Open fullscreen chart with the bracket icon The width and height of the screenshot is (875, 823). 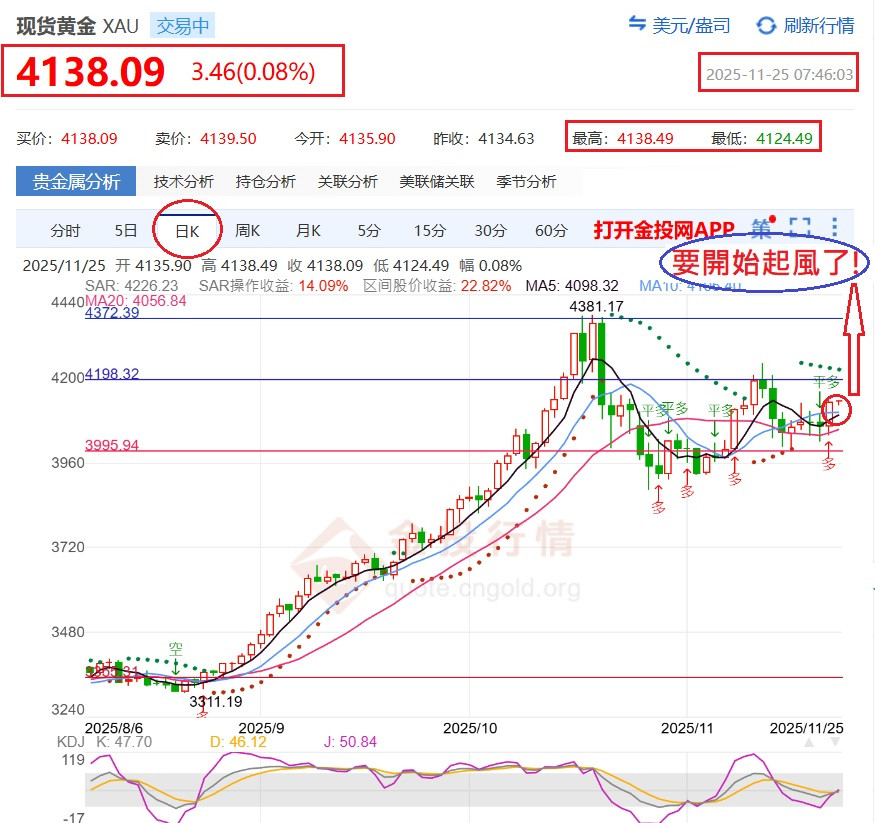point(800,227)
